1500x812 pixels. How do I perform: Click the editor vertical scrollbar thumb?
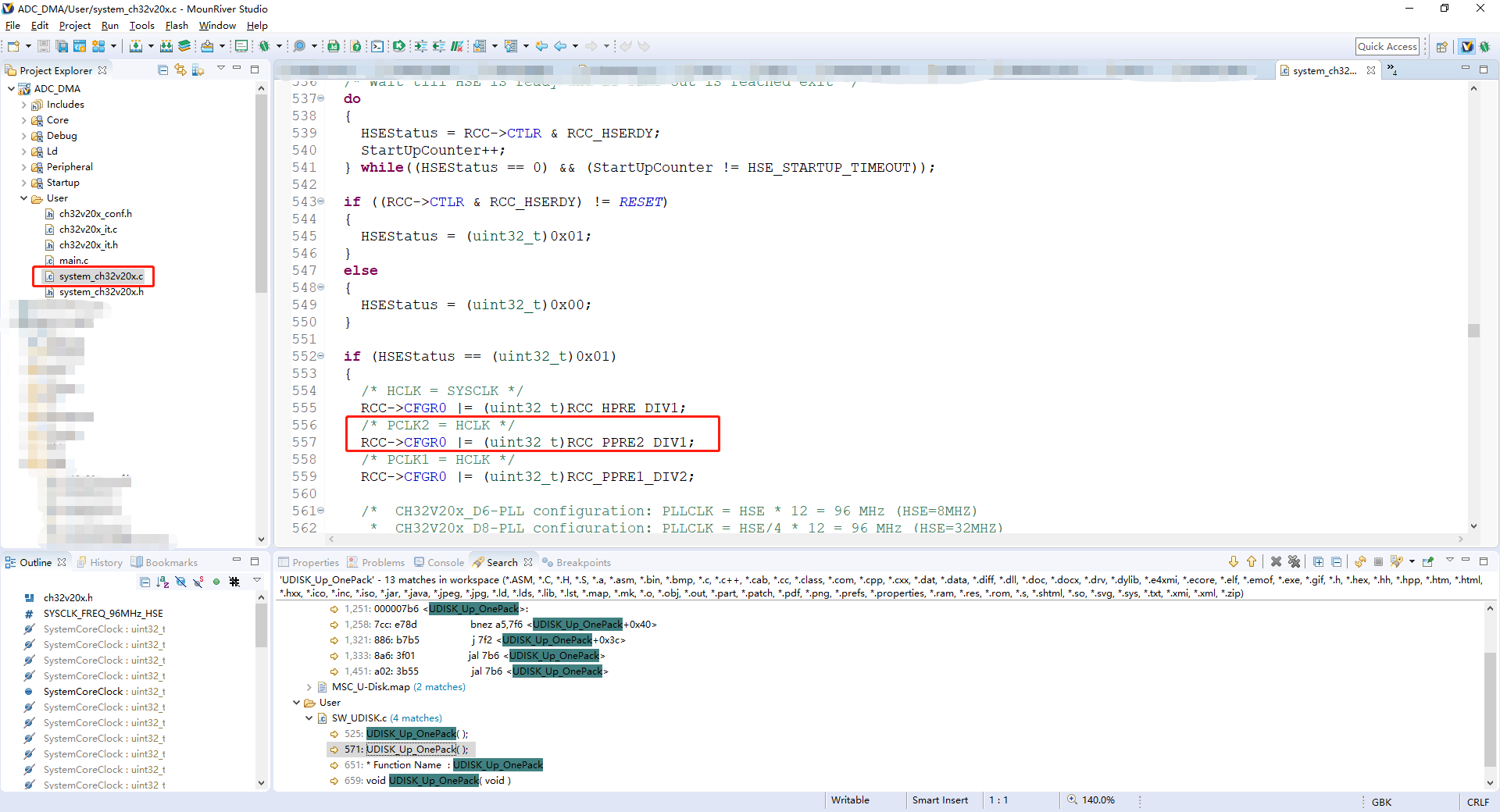[x=1473, y=330]
